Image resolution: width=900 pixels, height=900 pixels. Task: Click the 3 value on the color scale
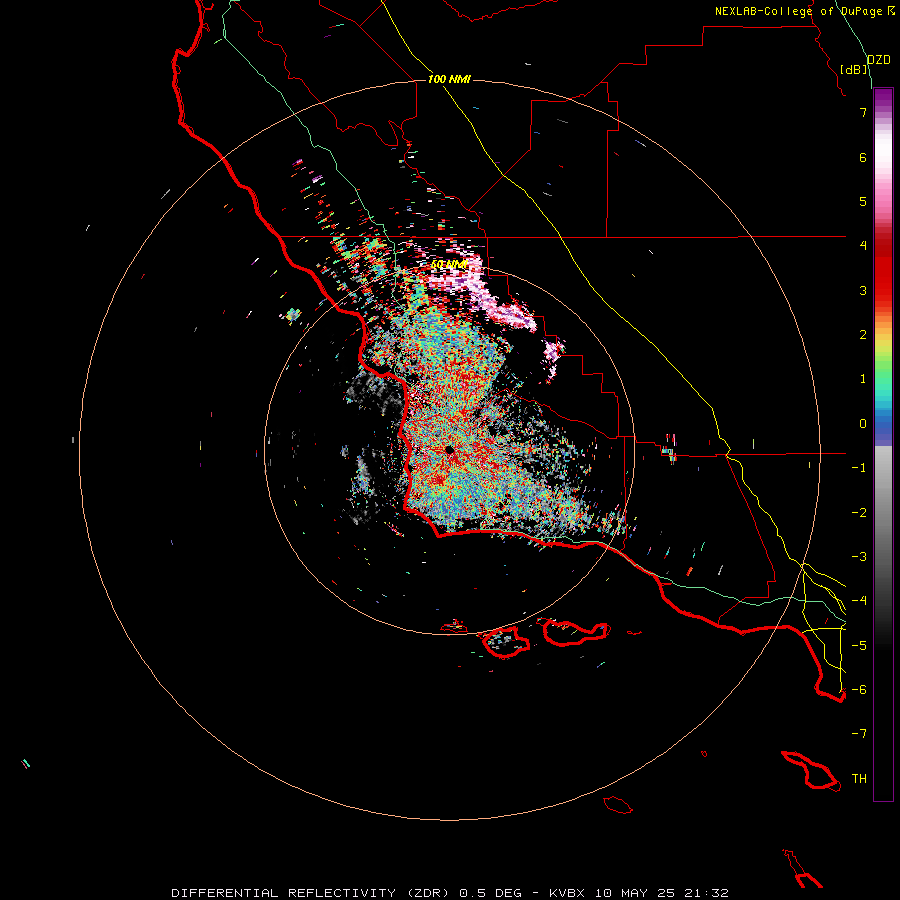(863, 290)
